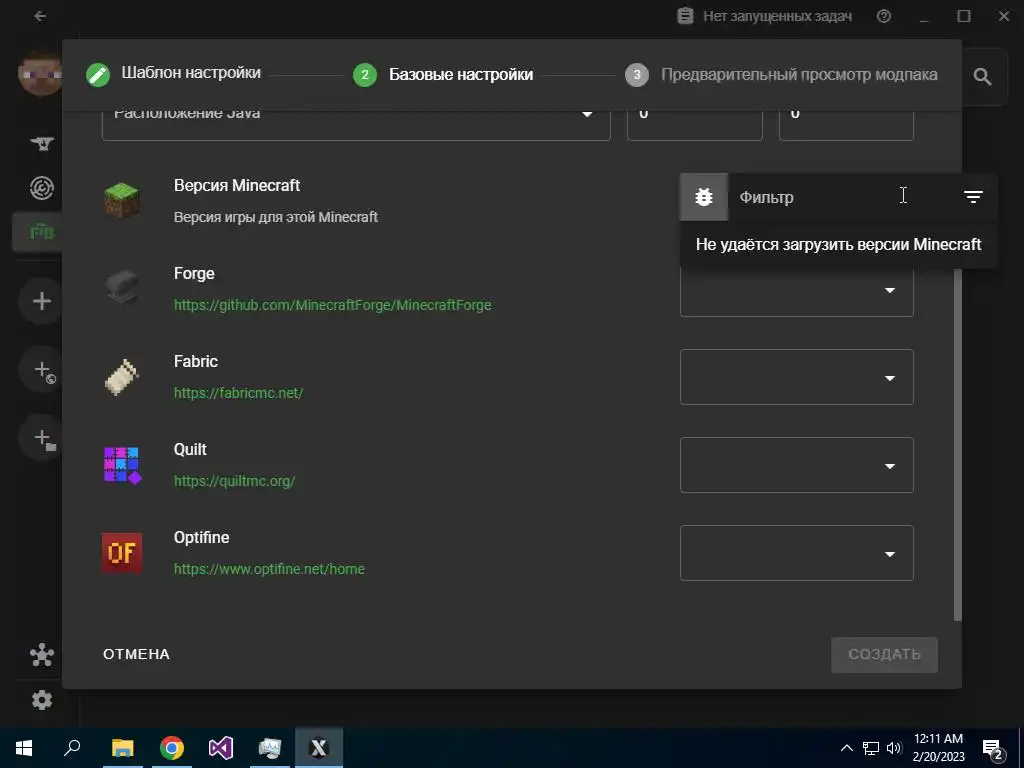Open the Fabric version dropdown

796,377
